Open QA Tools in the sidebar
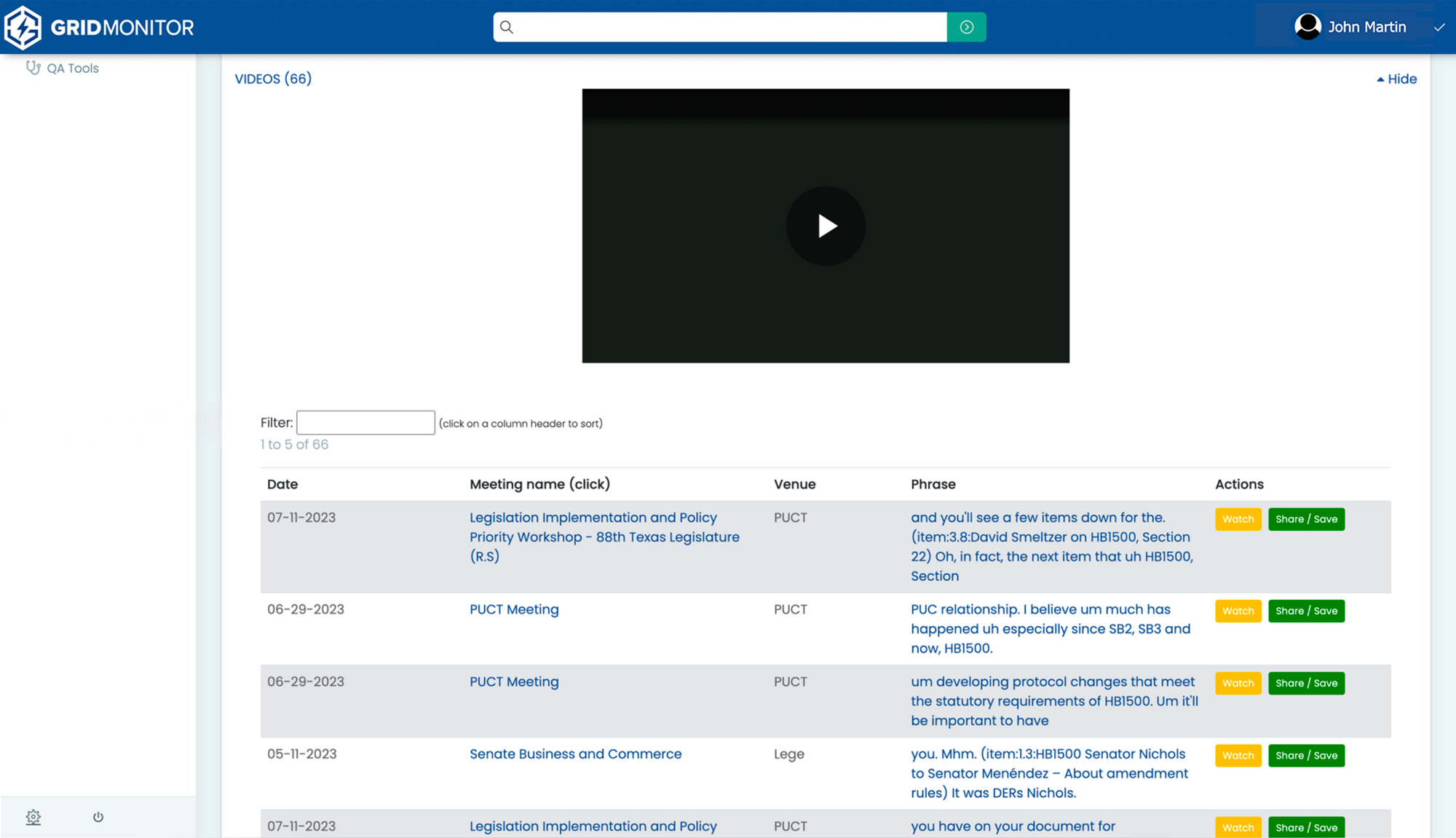Screen dimensions: 1456x838 click(x=63, y=68)
